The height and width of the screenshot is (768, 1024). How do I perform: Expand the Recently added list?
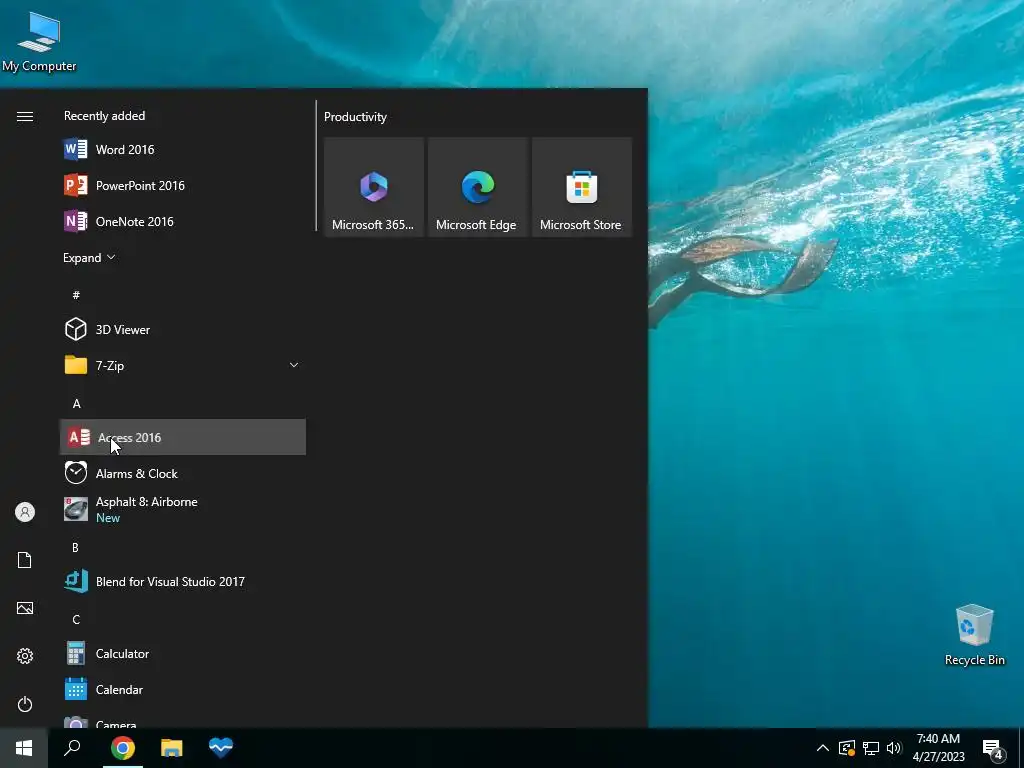pos(89,257)
